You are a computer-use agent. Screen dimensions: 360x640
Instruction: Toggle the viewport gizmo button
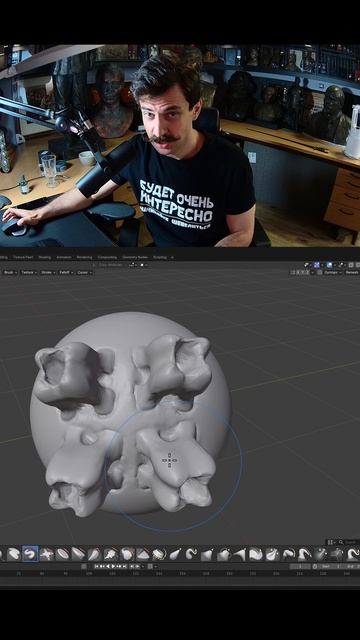tap(317, 265)
